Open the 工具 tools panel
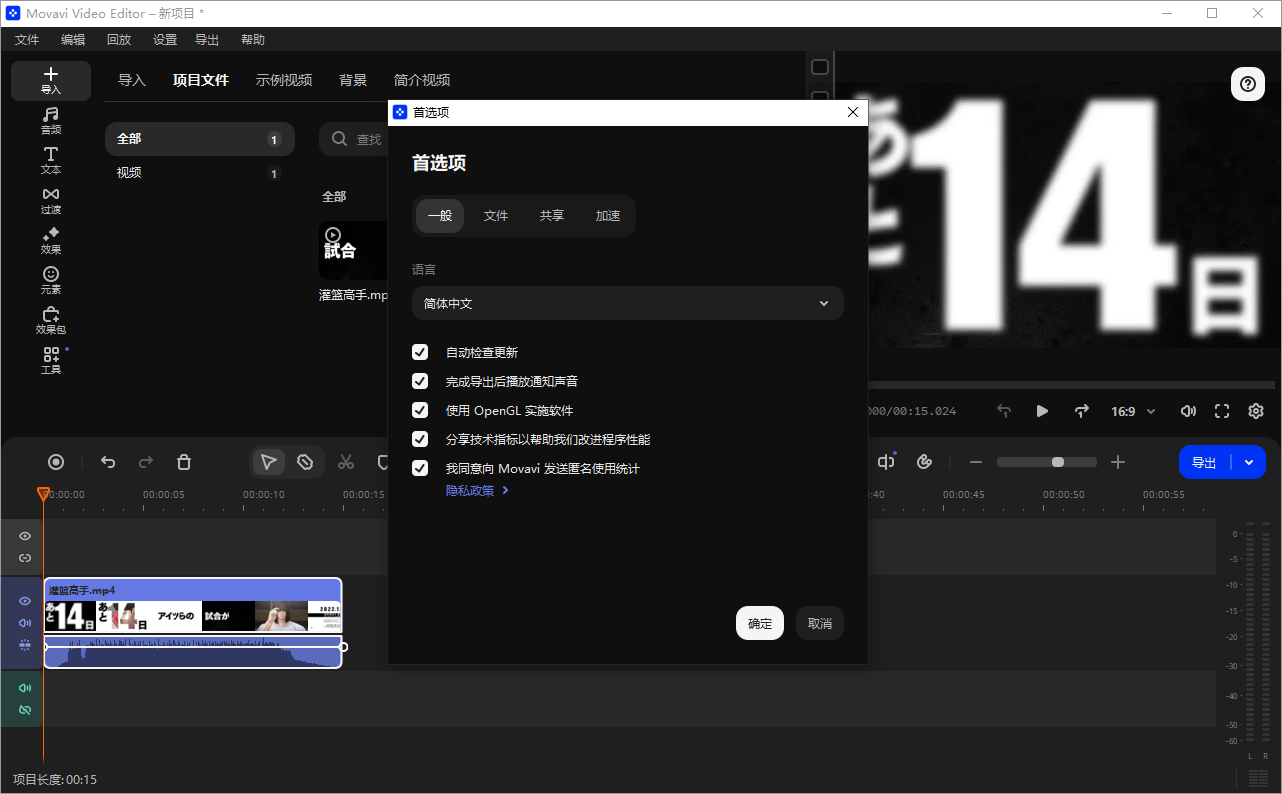The height and width of the screenshot is (794, 1282). (x=51, y=361)
